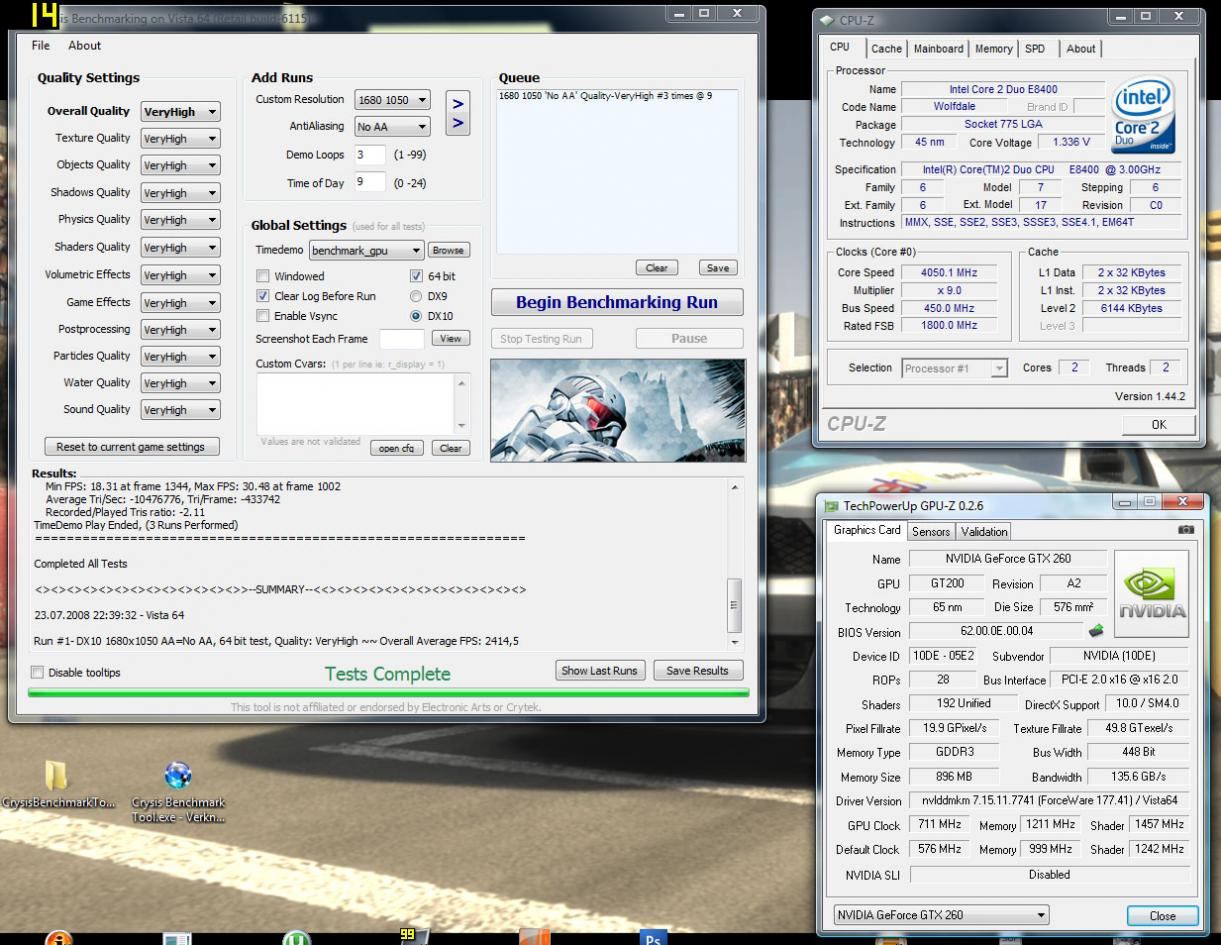Click the Intel Core 2 Duo logo in CPU-Z
Screen dimensions: 1221x945
pyautogui.click(x=1144, y=117)
